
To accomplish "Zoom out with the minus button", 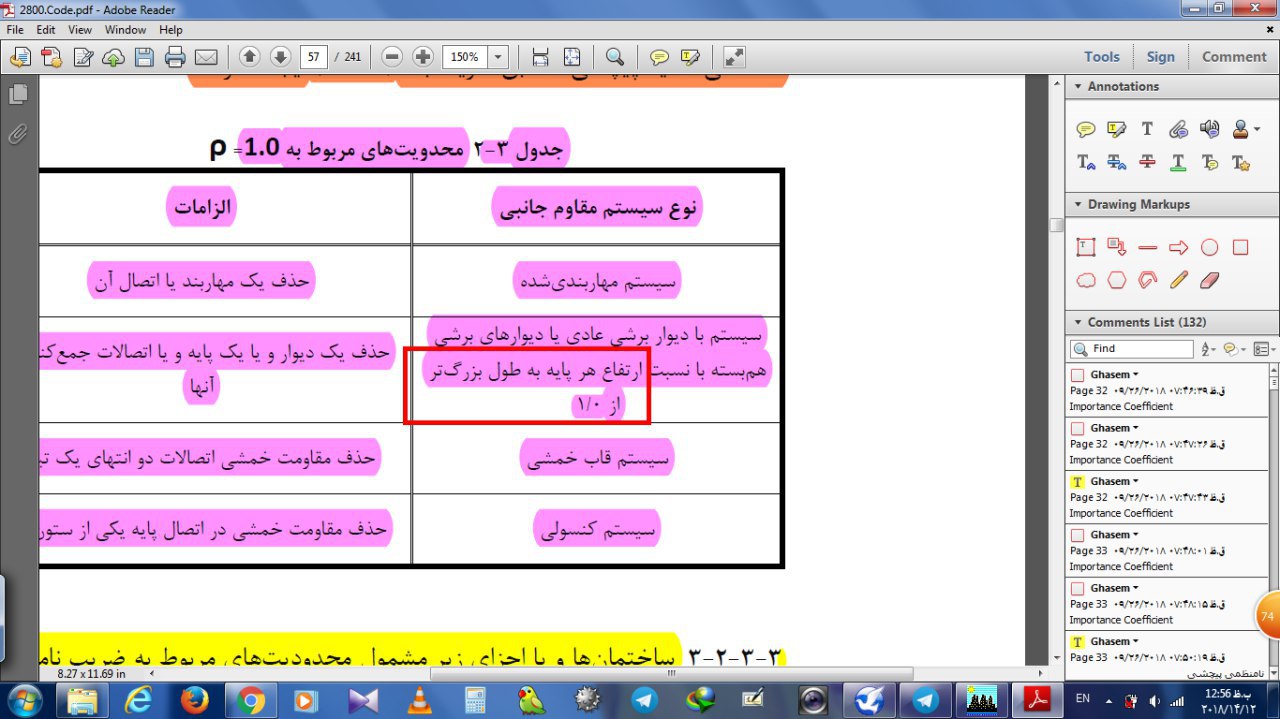I will click(x=392, y=57).
